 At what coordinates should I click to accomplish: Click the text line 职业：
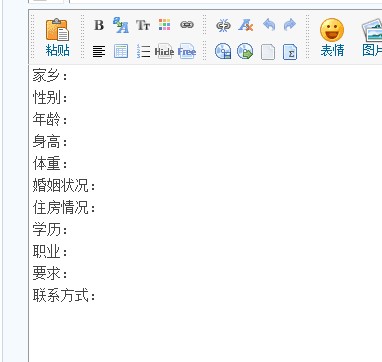(x=50, y=252)
